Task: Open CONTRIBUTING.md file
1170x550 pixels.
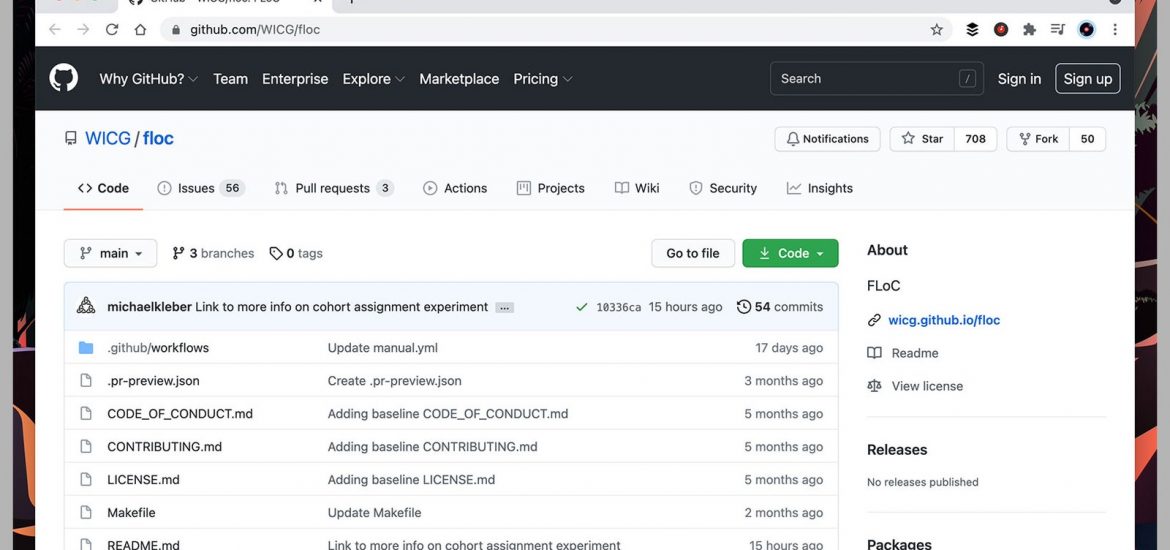Action: [164, 446]
